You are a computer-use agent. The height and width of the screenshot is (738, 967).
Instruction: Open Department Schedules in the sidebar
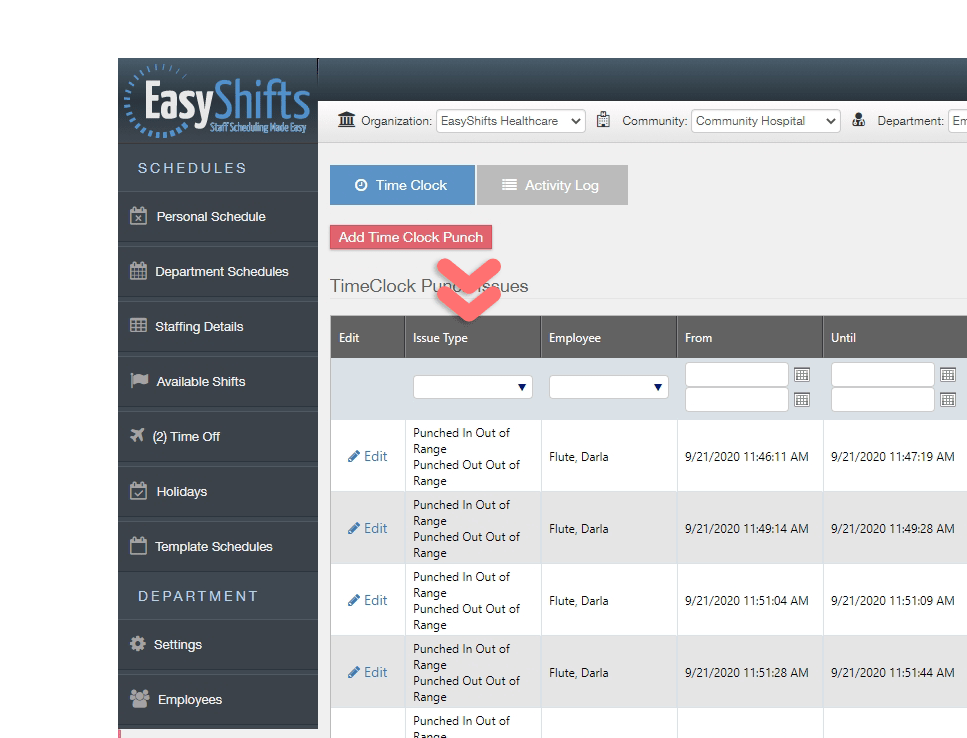click(218, 271)
